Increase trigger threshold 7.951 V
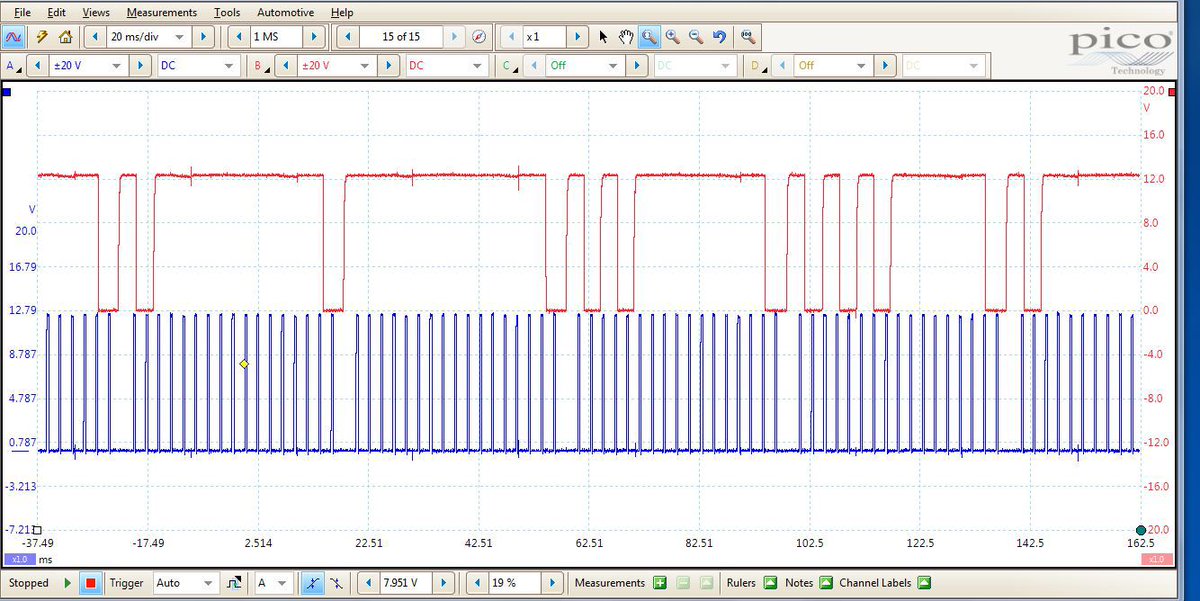 tap(444, 583)
